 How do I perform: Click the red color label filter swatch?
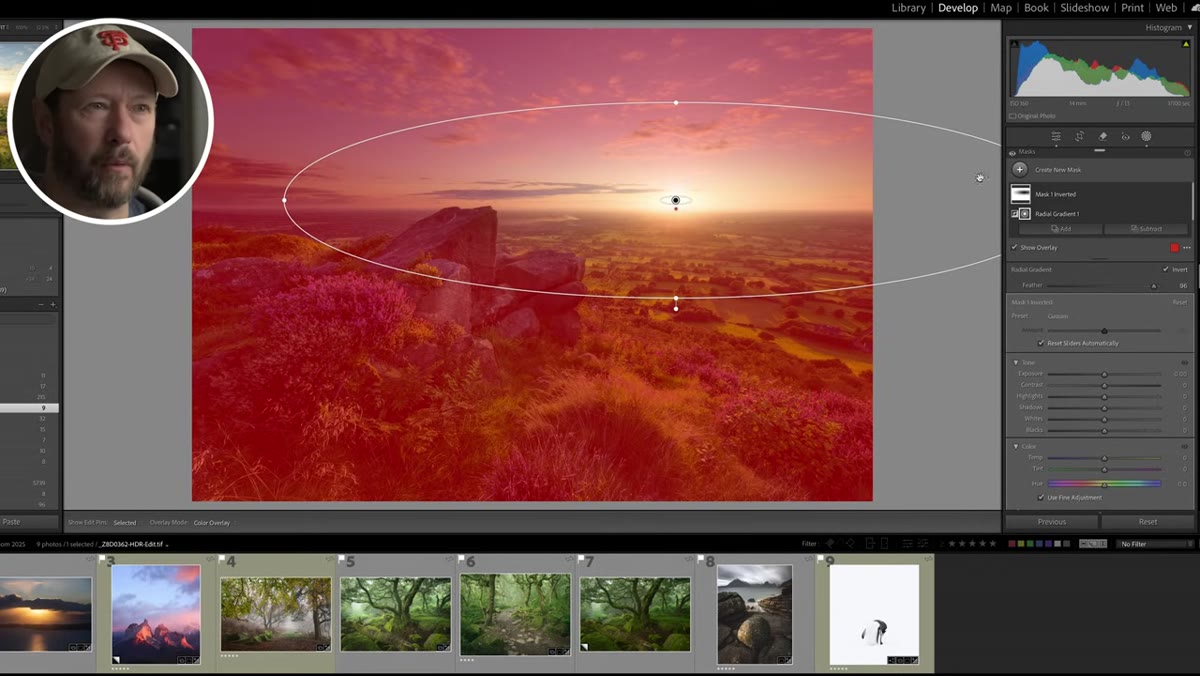click(1011, 544)
